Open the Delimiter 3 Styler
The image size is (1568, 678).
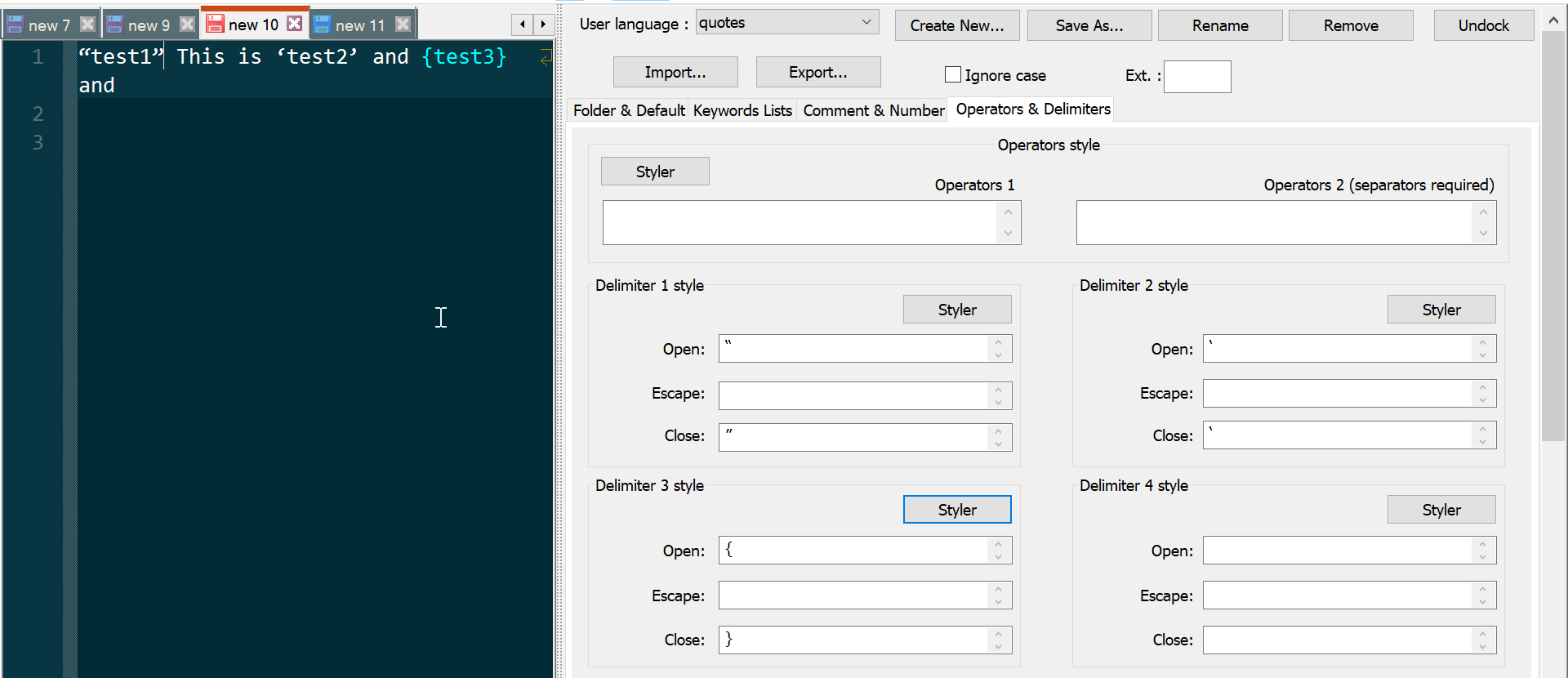(957, 510)
